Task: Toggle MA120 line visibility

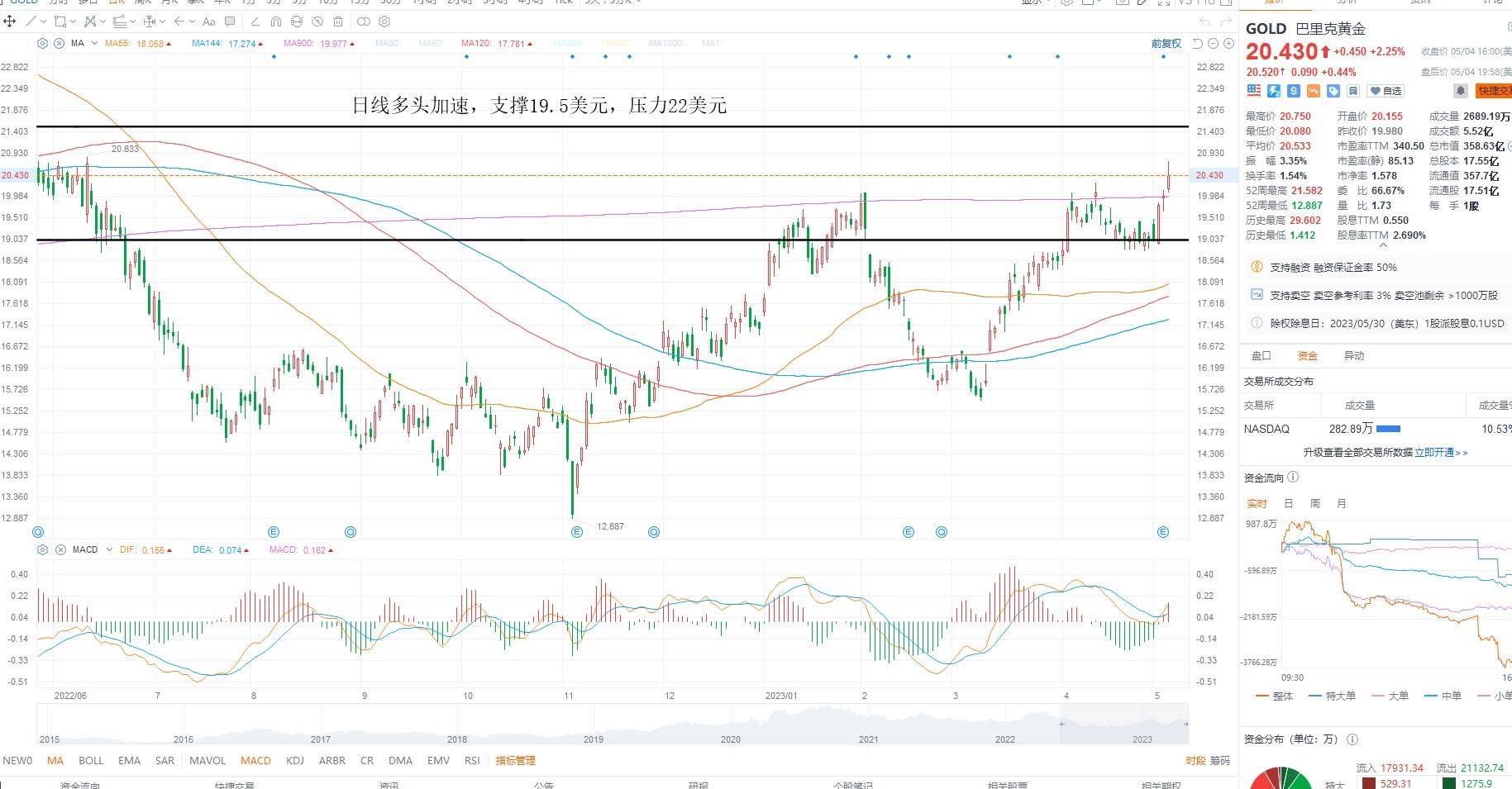Action: tap(497, 43)
